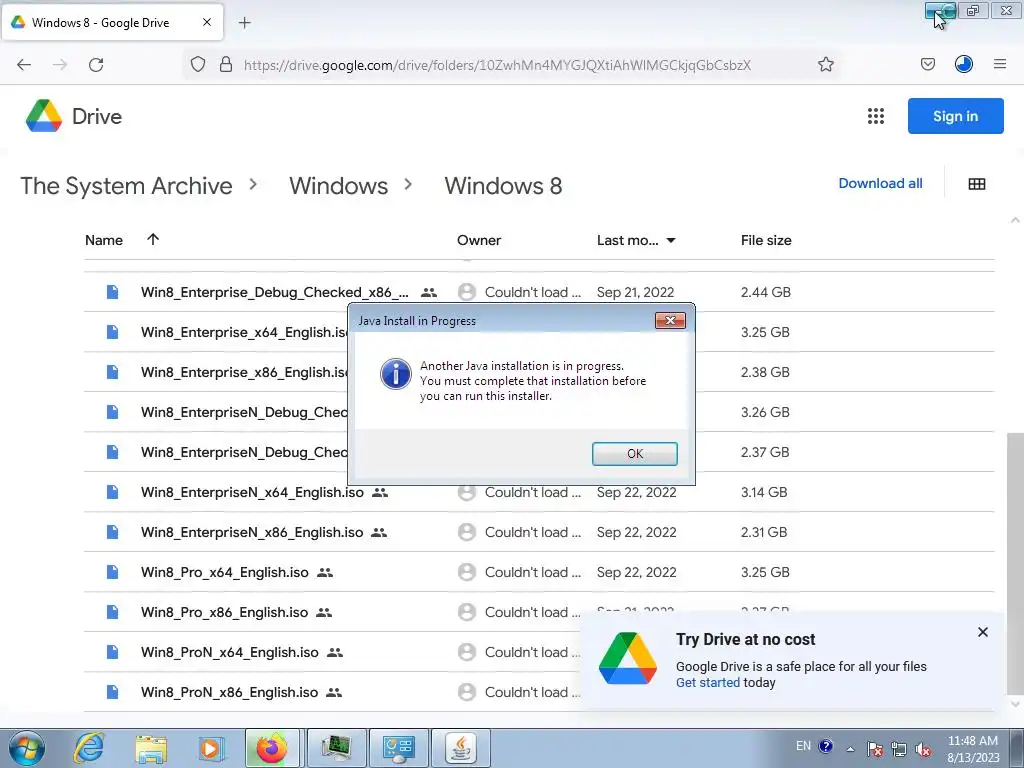Click the 3.14 GB file size cell
The height and width of the screenshot is (768, 1024).
[x=763, y=492]
